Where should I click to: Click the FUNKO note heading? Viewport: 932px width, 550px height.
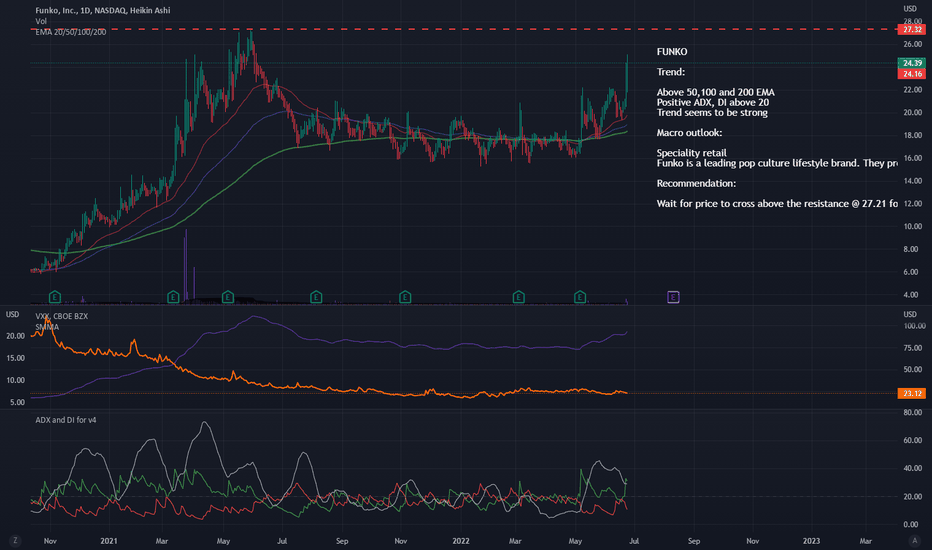click(x=672, y=52)
